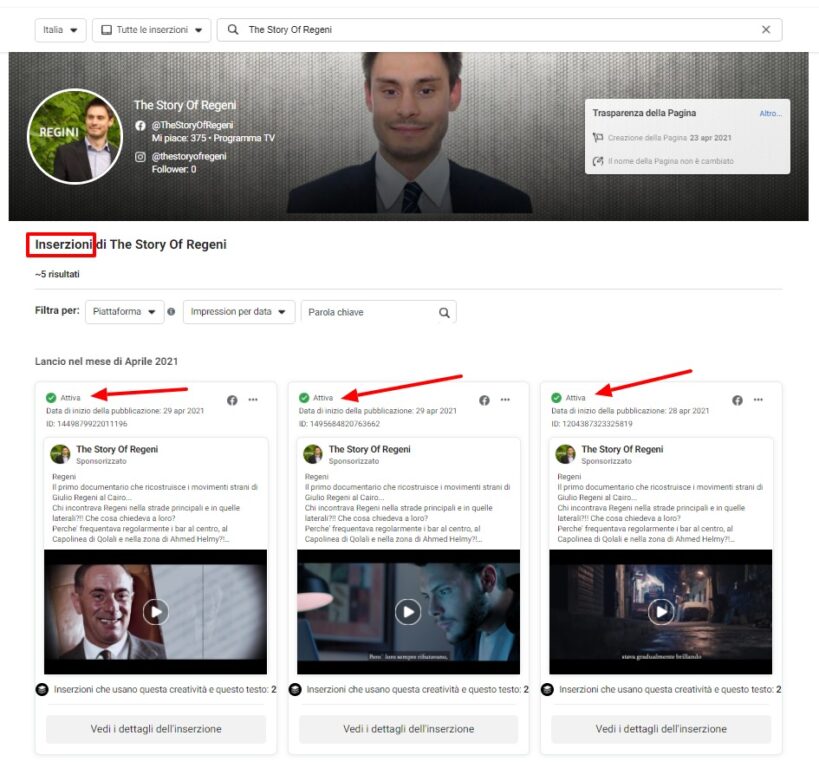819x768 pixels.
Task: Click the Instagram icon beside @thestoryofregeni
Action: click(x=140, y=157)
